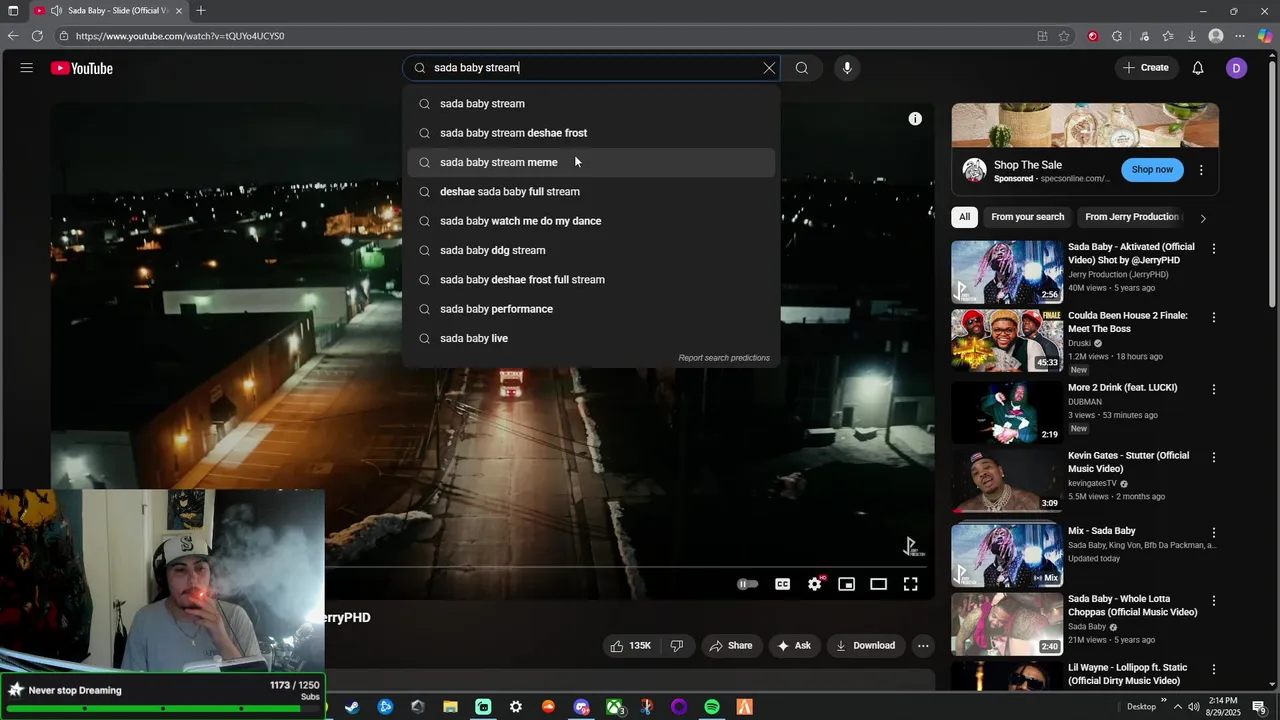The image size is (1280, 720).
Task: Open the Sada Baby Aktivated video thumbnail
Action: pos(1007,272)
